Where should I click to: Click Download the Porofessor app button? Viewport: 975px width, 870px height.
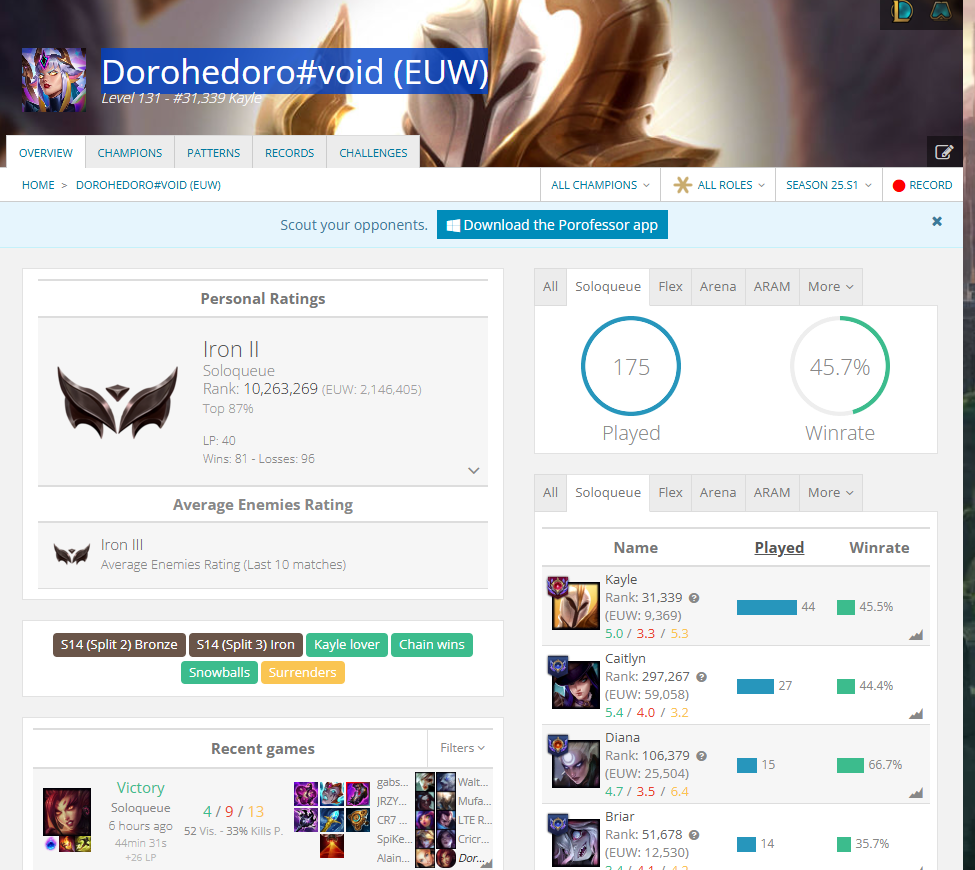click(552, 224)
